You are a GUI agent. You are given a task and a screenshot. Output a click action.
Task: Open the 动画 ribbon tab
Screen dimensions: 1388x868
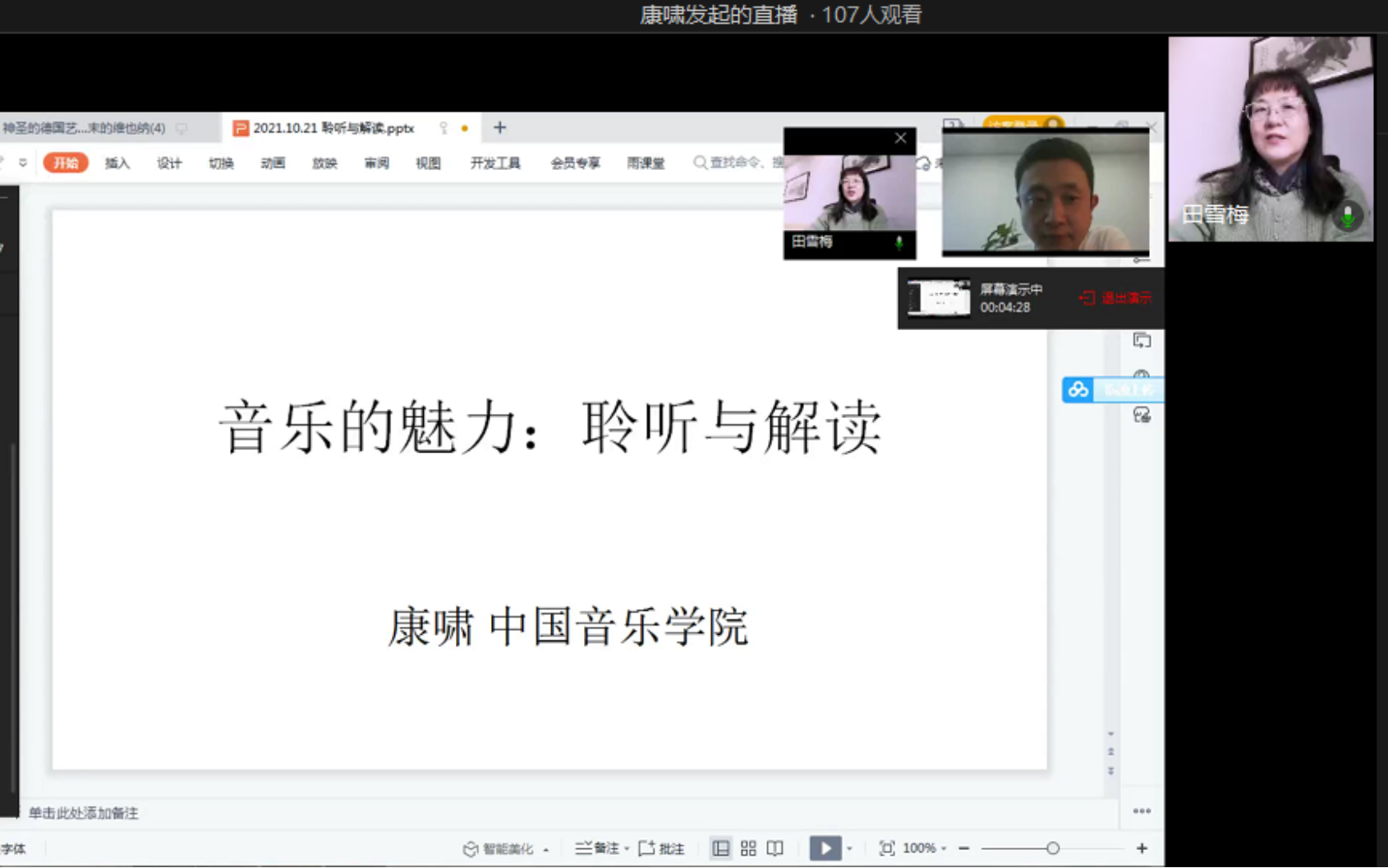[273, 163]
